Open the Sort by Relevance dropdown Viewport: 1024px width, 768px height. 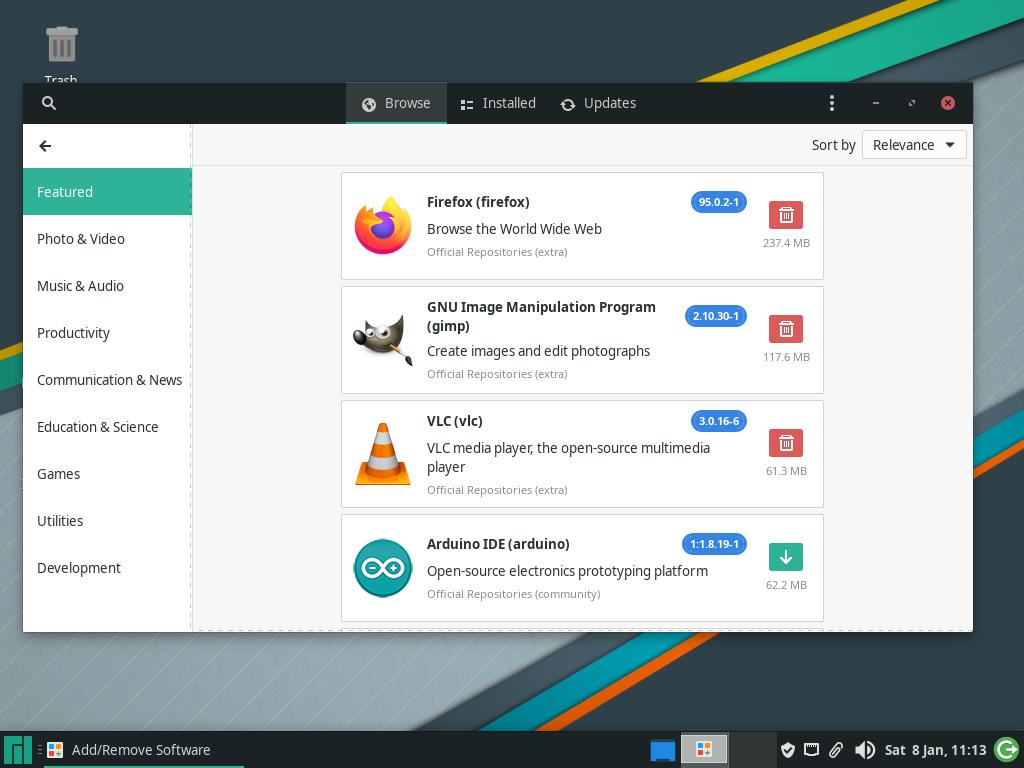point(914,145)
